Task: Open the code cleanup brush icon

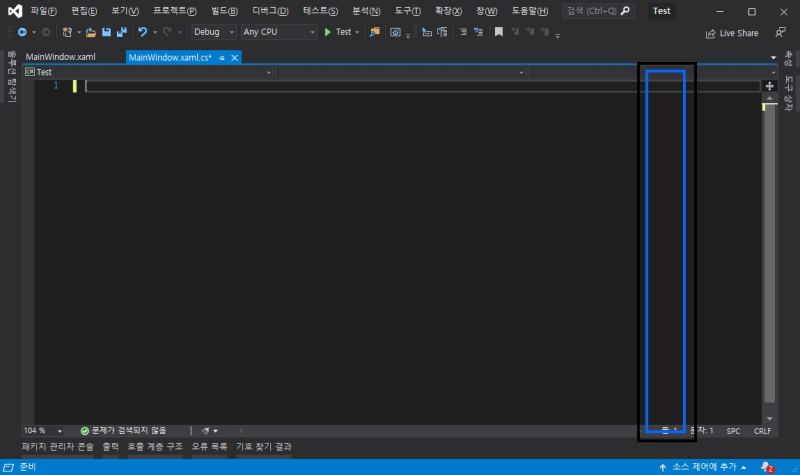Action: tap(206, 431)
